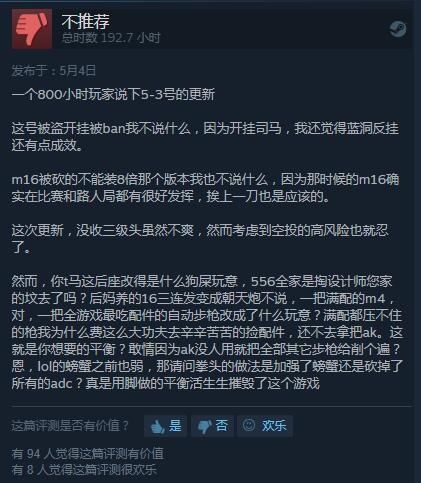Click the 发布于：5月4日 posted date
Viewport: 421px width, 483px height.
click(54, 71)
